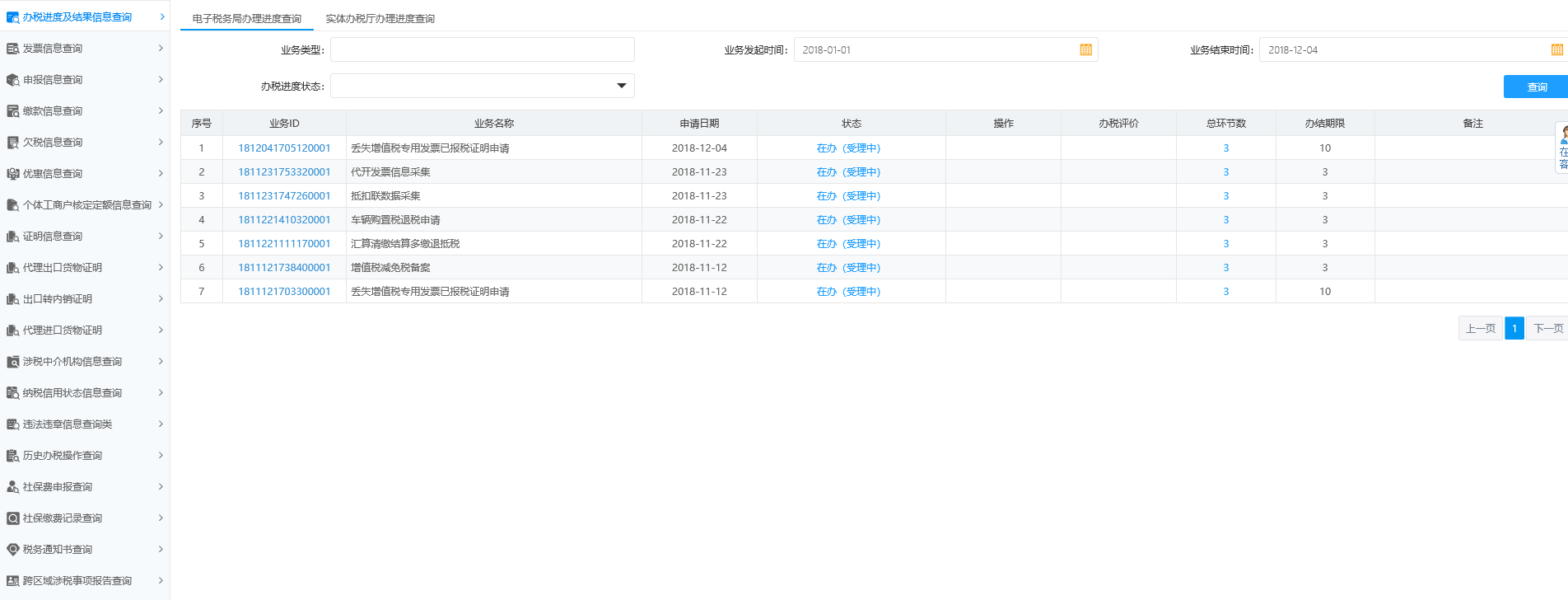Screen dimensions: 1568x600
Task: Click the 税务通知书查询 icon
Action: click(x=12, y=550)
